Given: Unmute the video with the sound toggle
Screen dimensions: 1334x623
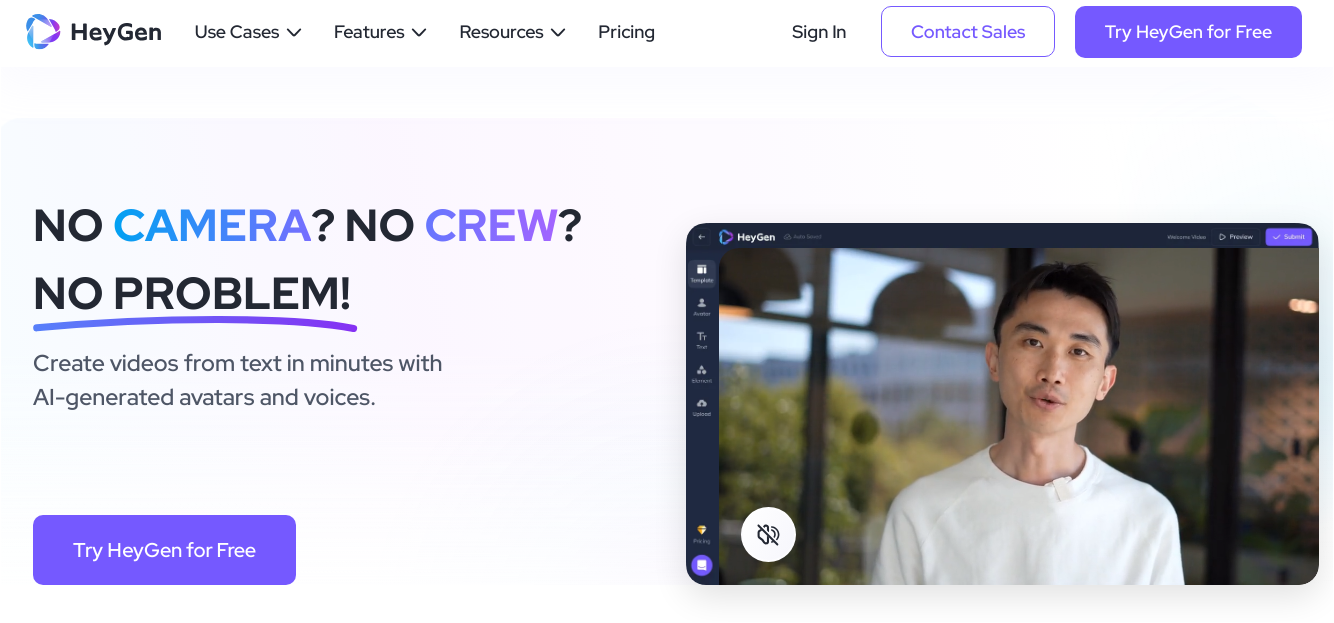Looking at the screenshot, I should coord(768,534).
